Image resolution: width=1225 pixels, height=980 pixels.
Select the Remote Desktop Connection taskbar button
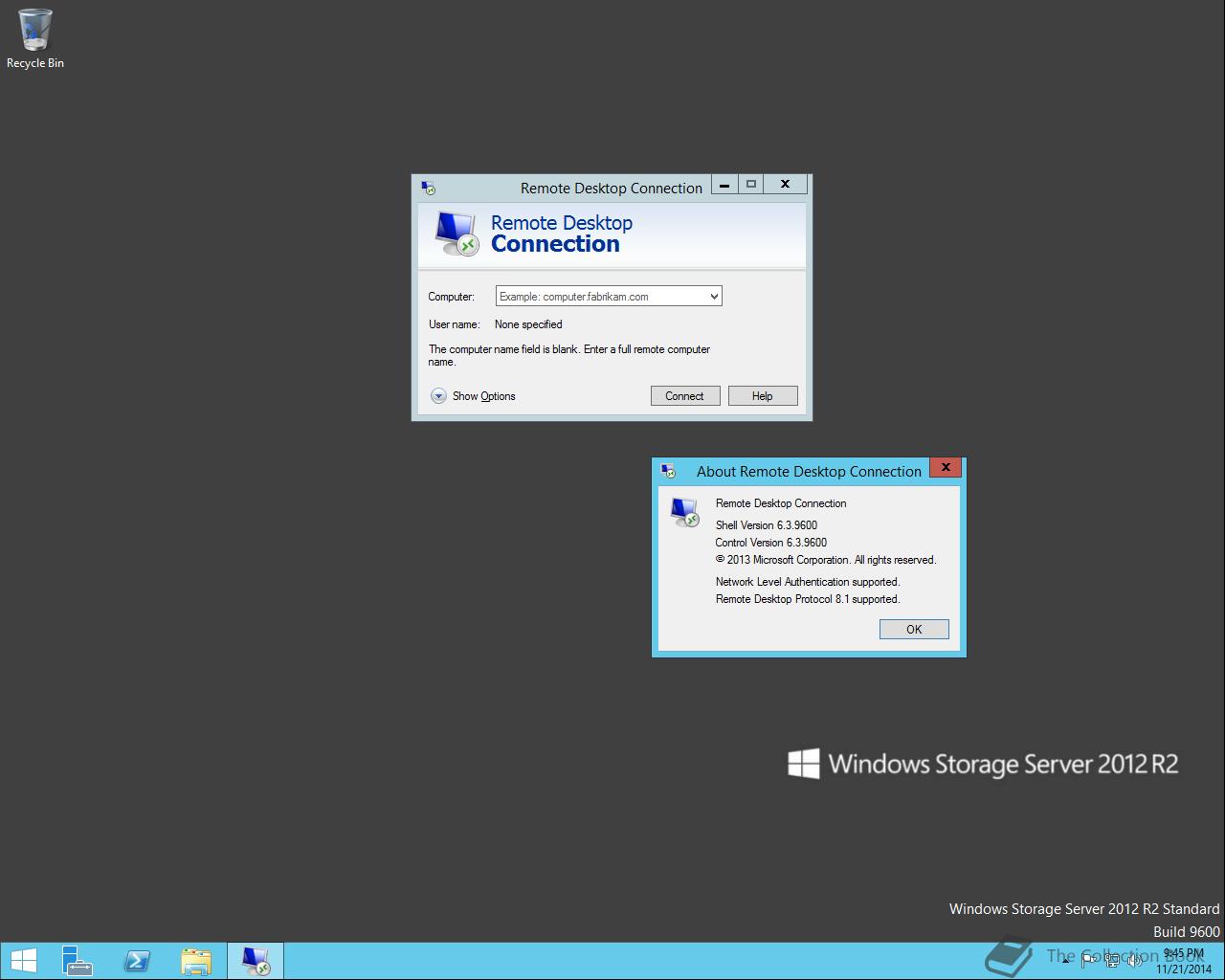[256, 961]
